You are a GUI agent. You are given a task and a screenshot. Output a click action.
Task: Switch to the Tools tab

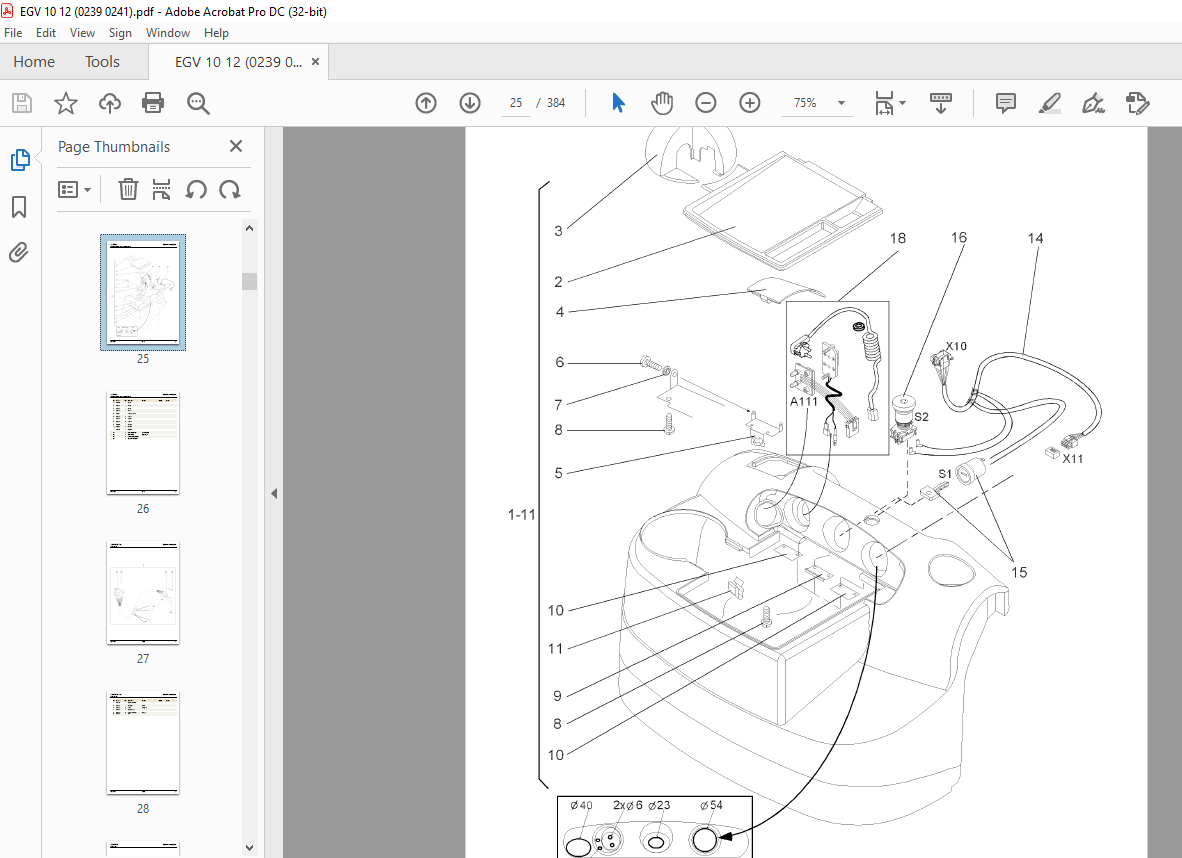coord(102,62)
